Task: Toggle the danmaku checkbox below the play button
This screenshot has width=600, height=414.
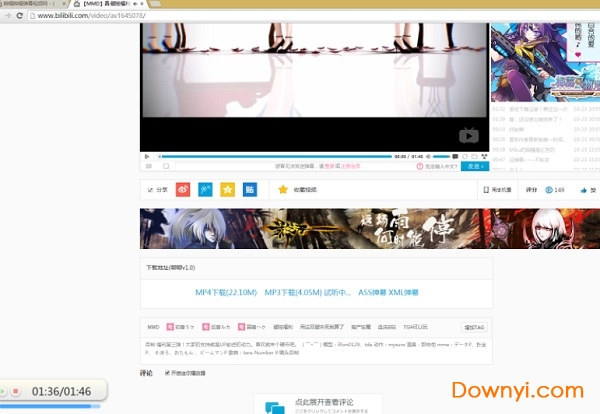Action: point(165,166)
